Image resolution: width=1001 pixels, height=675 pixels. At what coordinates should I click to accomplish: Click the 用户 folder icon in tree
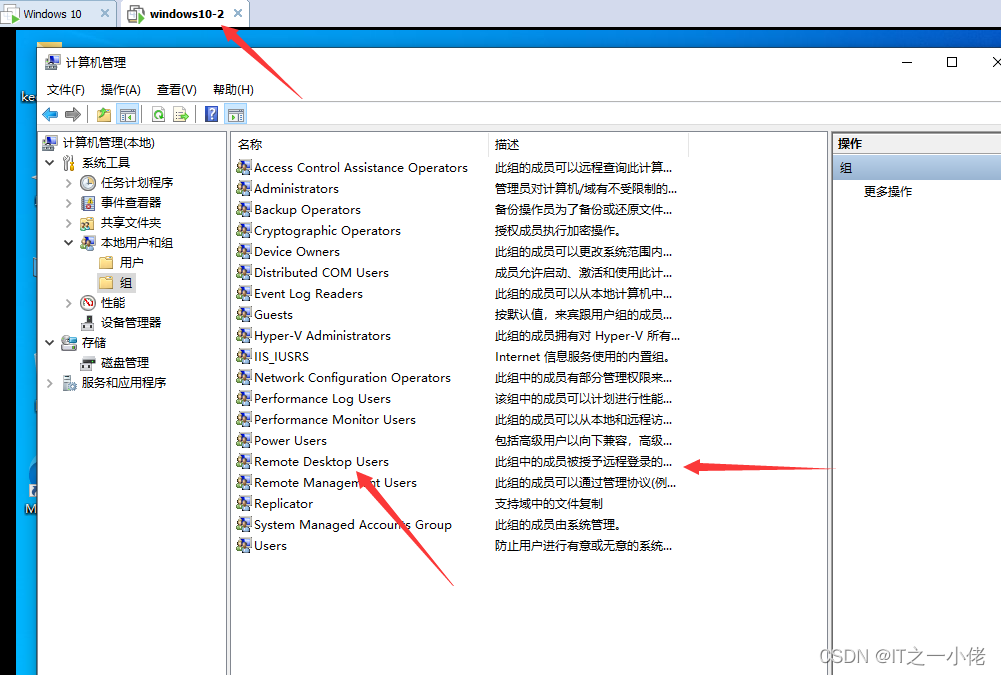click(x=107, y=262)
